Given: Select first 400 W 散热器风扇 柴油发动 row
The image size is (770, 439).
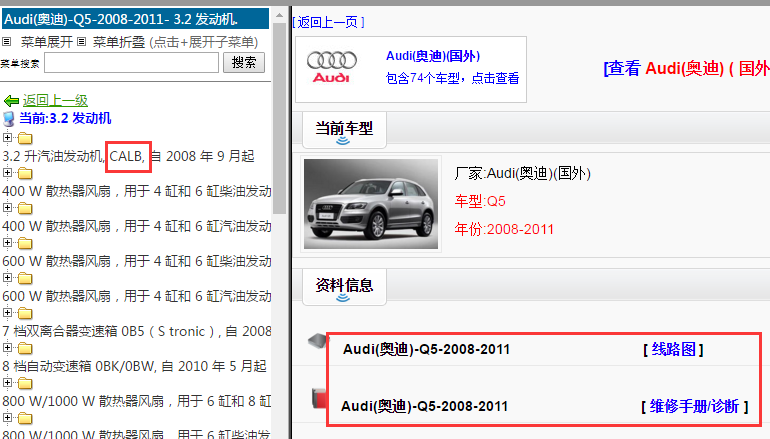Looking at the screenshot, I should 137,191.
